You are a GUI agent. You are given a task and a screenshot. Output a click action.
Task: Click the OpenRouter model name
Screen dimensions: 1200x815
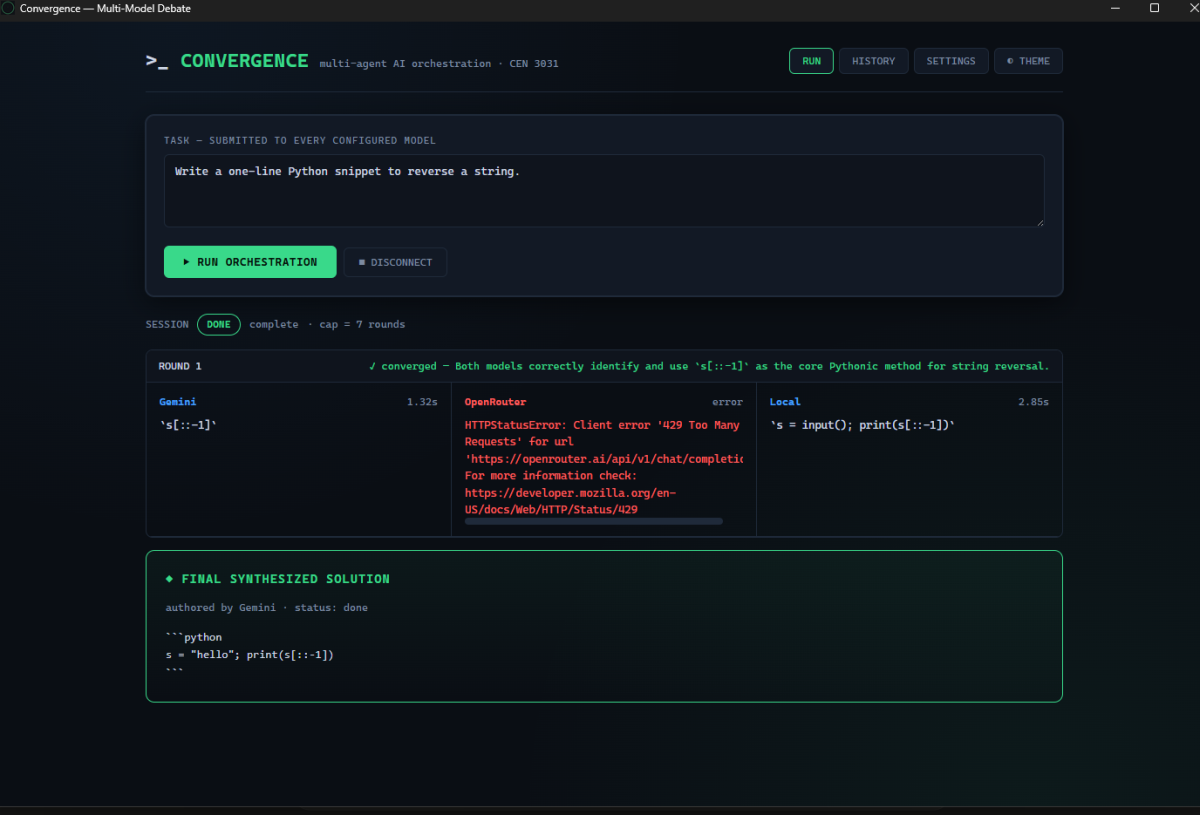tap(495, 402)
